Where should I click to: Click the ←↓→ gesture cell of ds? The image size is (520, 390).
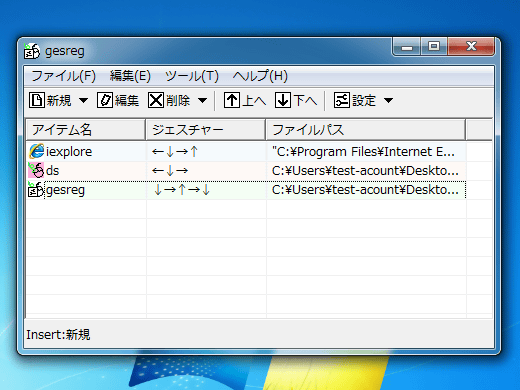pos(206,171)
